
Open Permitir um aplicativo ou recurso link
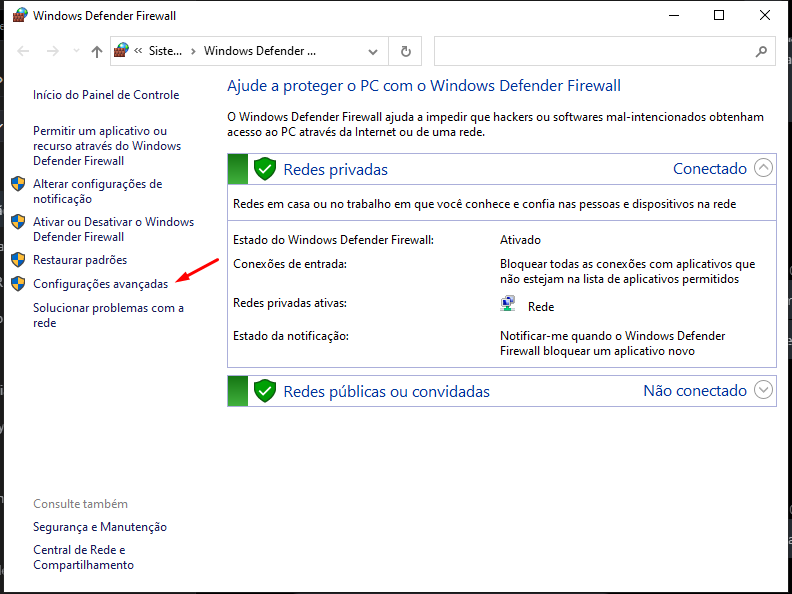click(x=107, y=146)
